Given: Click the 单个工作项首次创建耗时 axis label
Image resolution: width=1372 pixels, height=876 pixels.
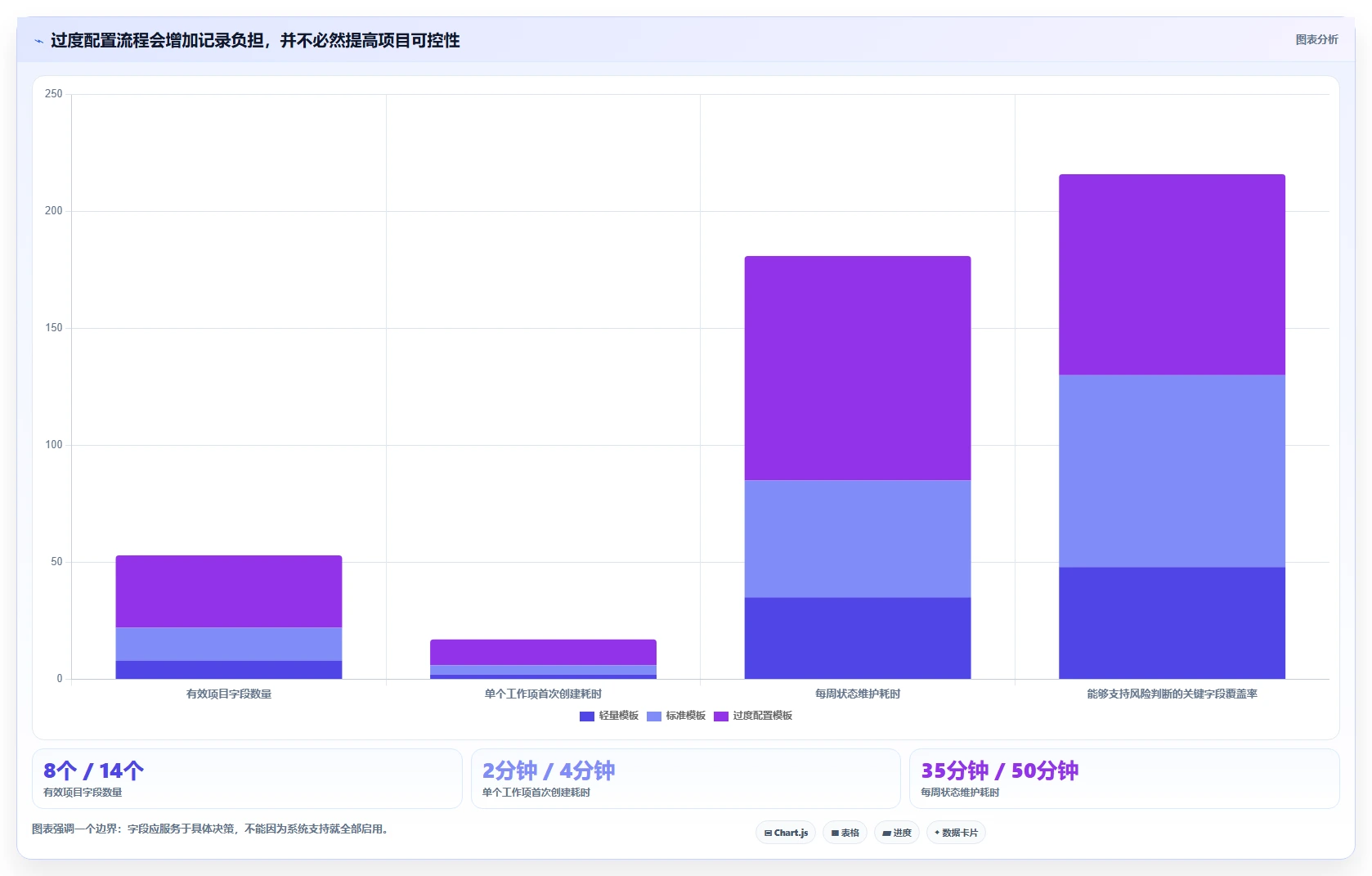Looking at the screenshot, I should click(x=543, y=694).
